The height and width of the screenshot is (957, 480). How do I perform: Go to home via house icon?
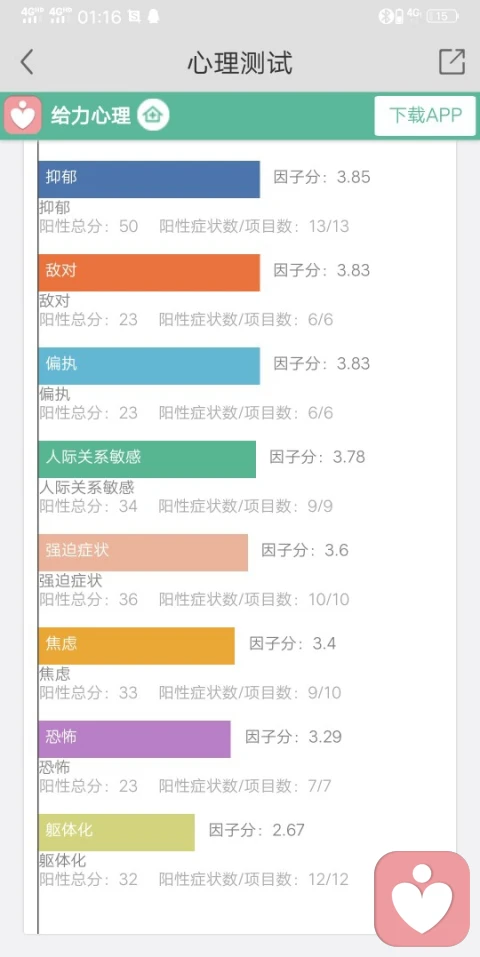(x=153, y=115)
